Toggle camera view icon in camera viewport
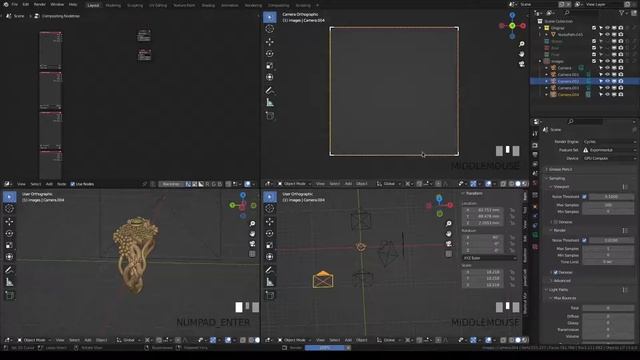The image size is (640, 360). point(522,64)
